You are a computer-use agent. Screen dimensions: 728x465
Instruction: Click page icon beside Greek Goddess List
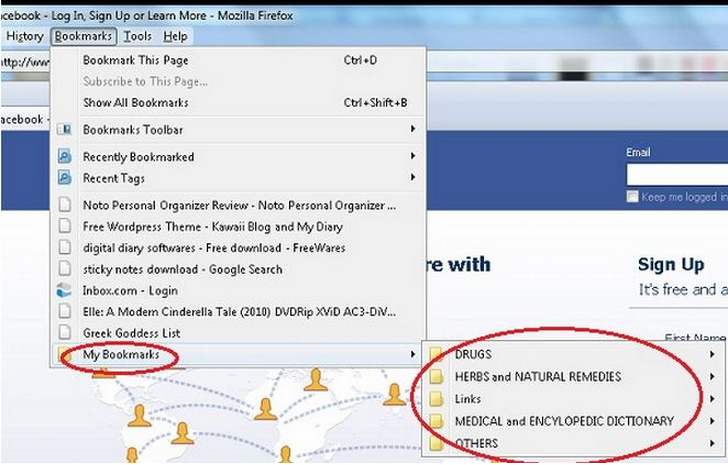[x=65, y=332]
